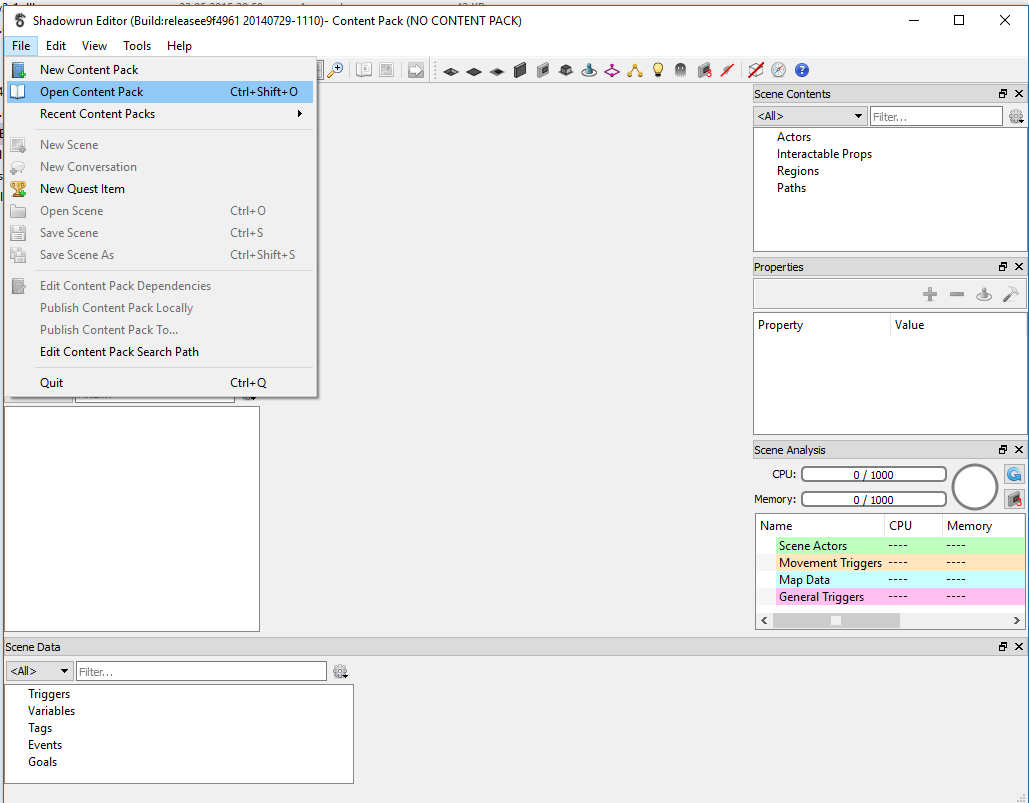Screen dimensions: 1029x803
Task: Click the wall icon with red 3 in main toolbar
Action: pos(704,70)
